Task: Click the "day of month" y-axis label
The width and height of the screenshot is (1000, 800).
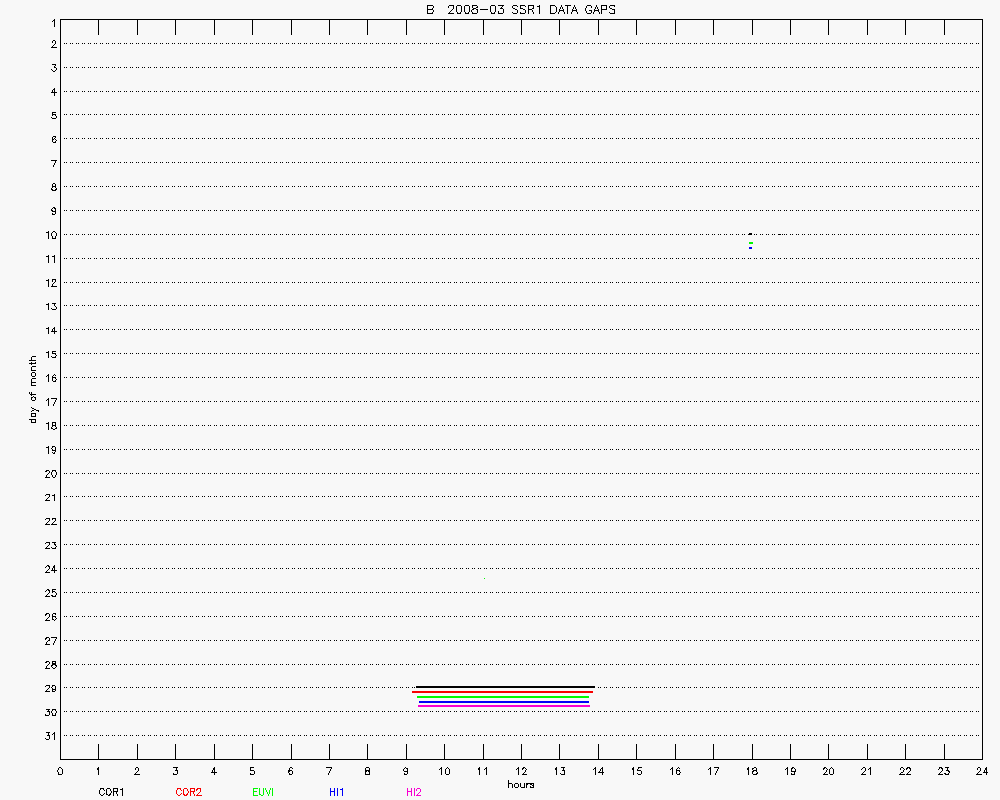Action: click(x=33, y=389)
